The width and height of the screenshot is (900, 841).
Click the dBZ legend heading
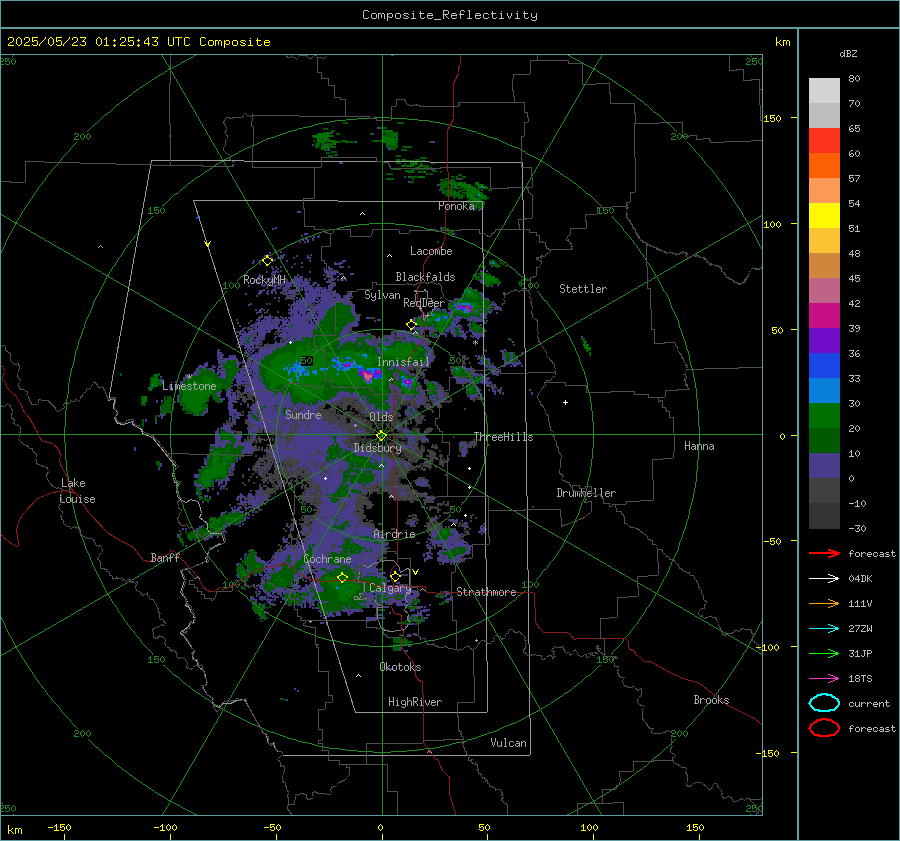(848, 53)
